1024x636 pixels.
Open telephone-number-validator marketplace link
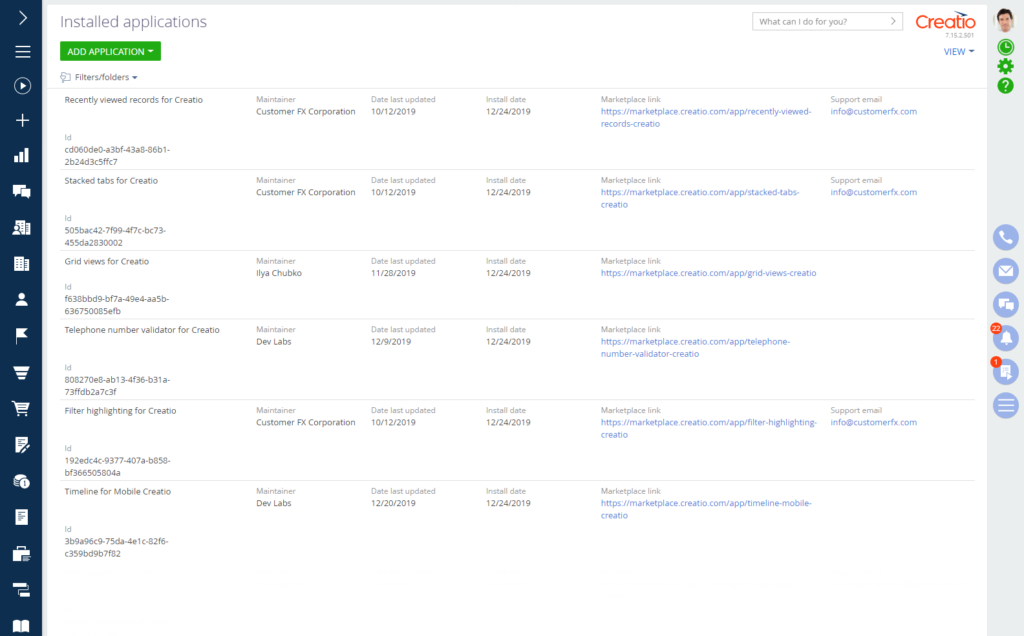coord(696,347)
